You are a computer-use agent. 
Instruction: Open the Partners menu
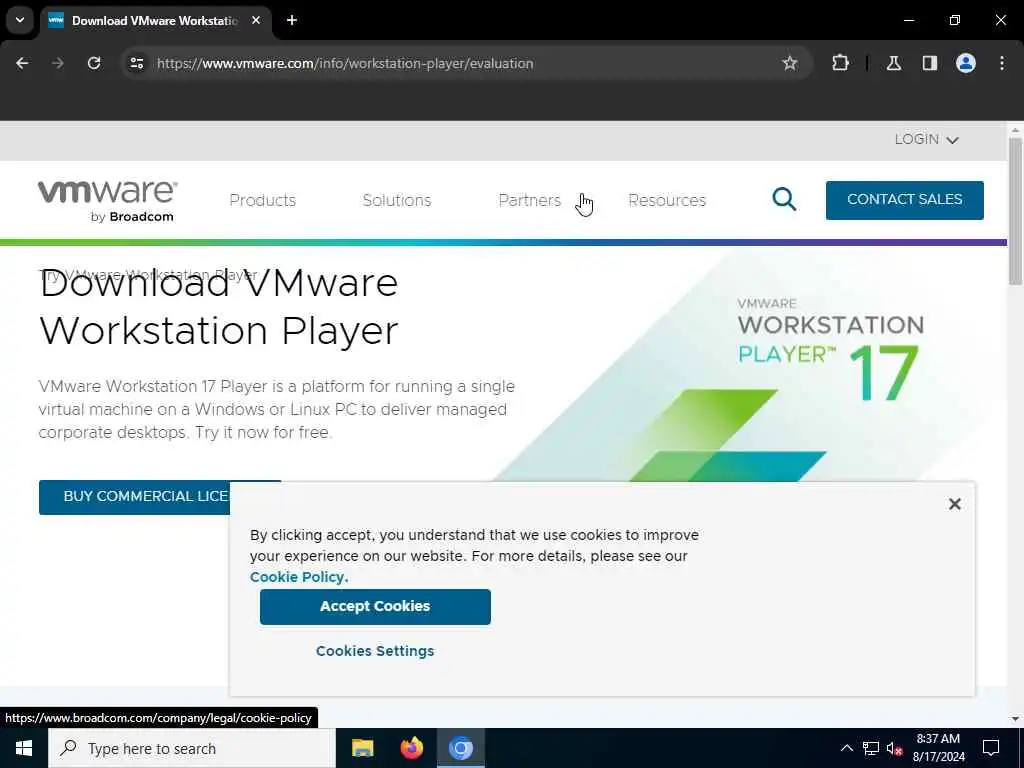click(x=530, y=200)
